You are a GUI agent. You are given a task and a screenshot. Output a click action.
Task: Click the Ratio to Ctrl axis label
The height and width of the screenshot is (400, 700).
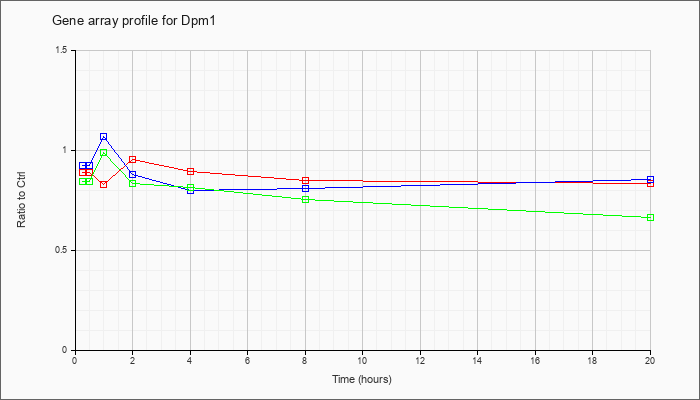21,200
